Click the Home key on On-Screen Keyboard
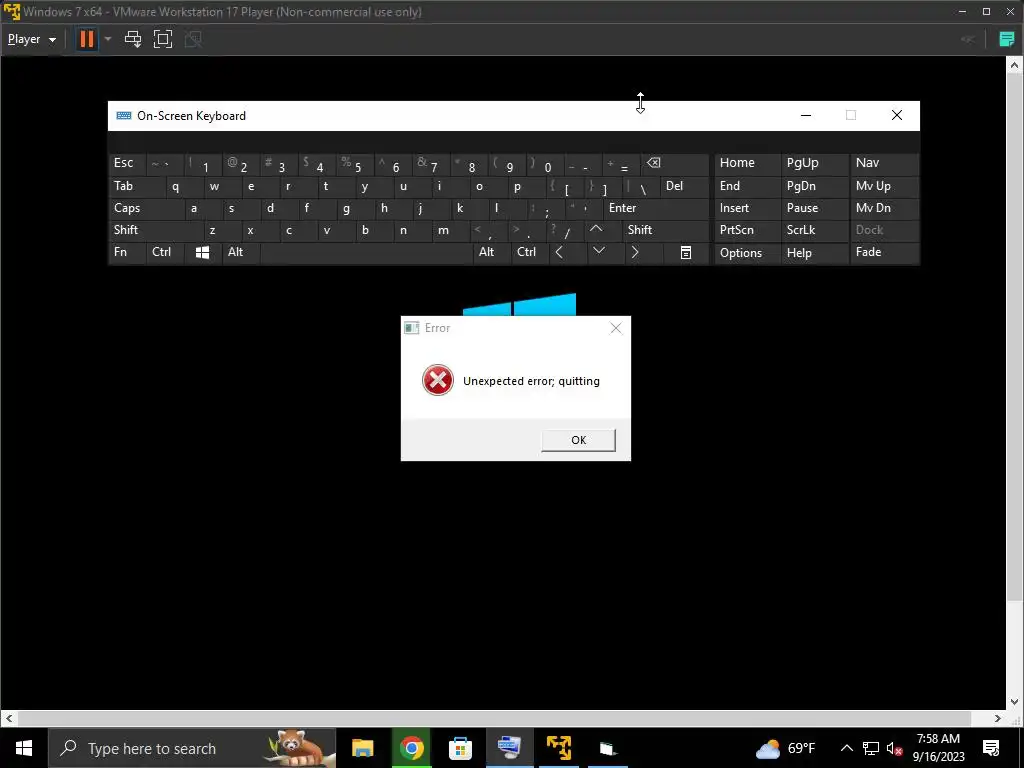Image resolution: width=1024 pixels, height=768 pixels. point(747,163)
